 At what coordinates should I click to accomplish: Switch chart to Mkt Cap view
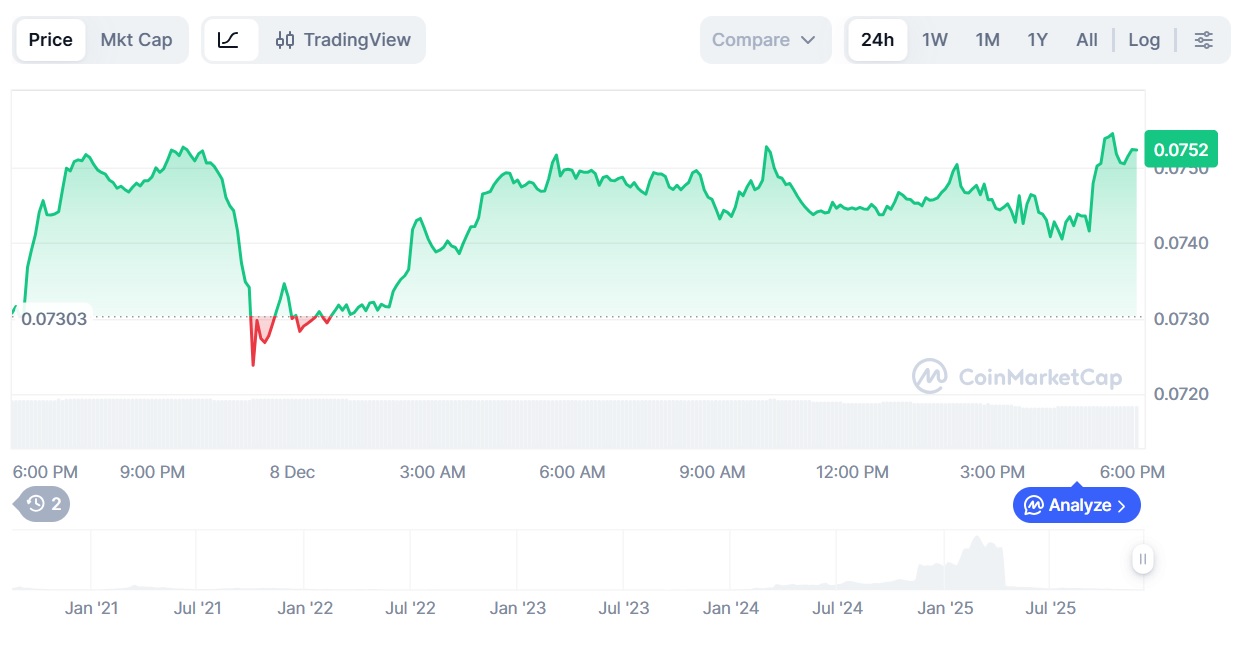[136, 40]
